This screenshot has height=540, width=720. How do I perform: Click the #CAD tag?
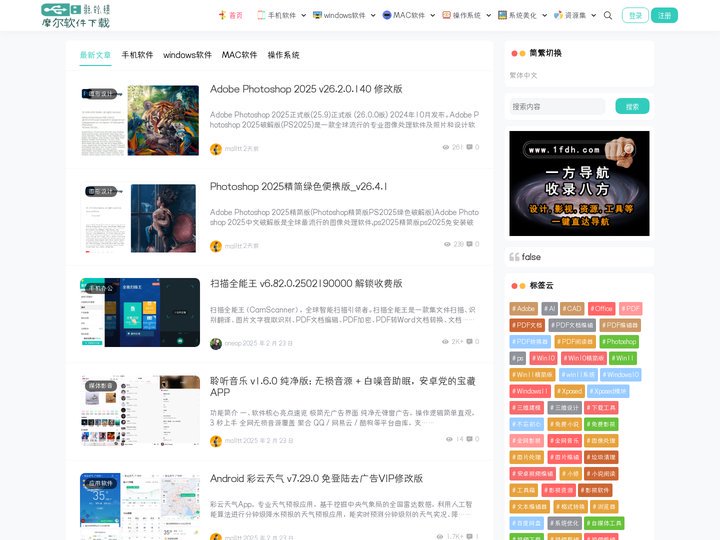[572, 309]
